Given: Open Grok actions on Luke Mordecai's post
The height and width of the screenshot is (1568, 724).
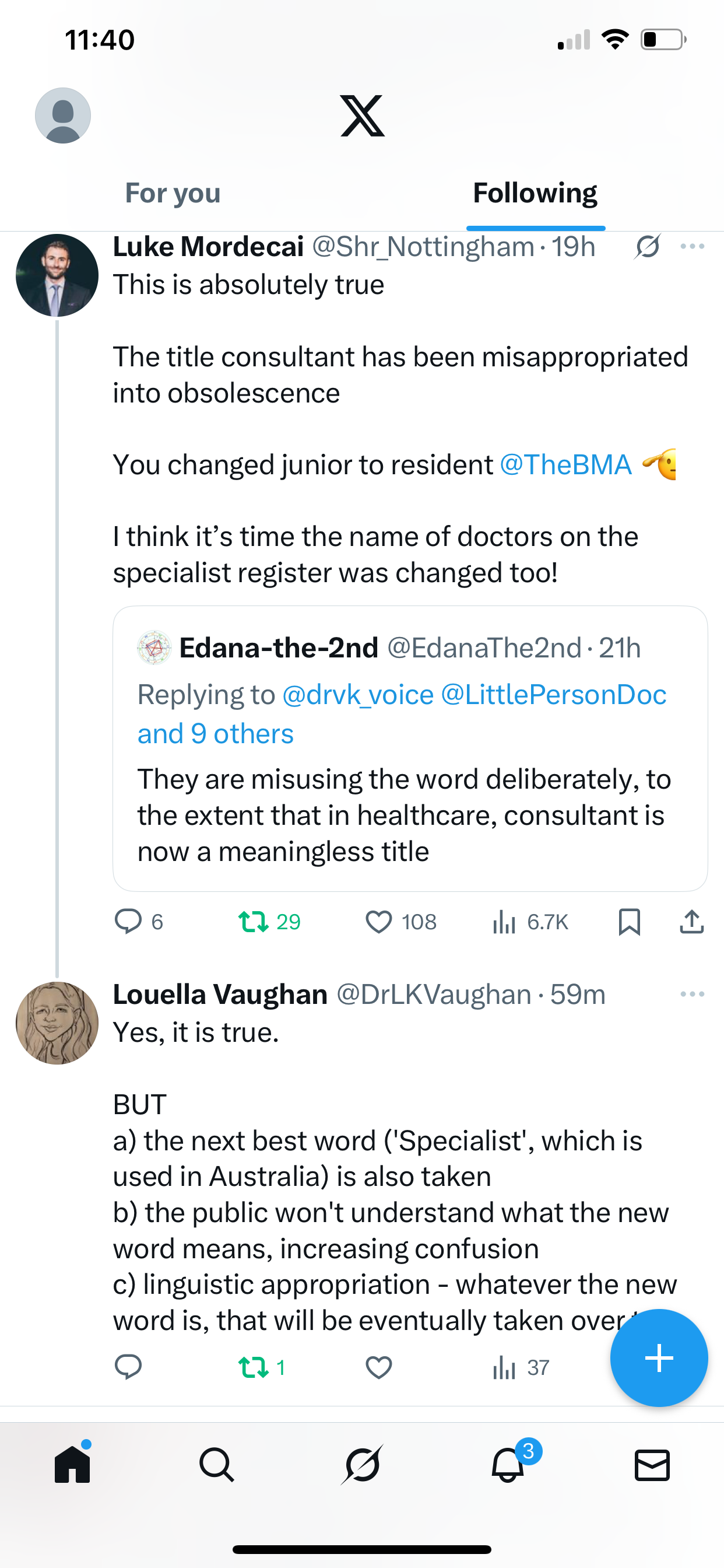Looking at the screenshot, I should coord(647,247).
